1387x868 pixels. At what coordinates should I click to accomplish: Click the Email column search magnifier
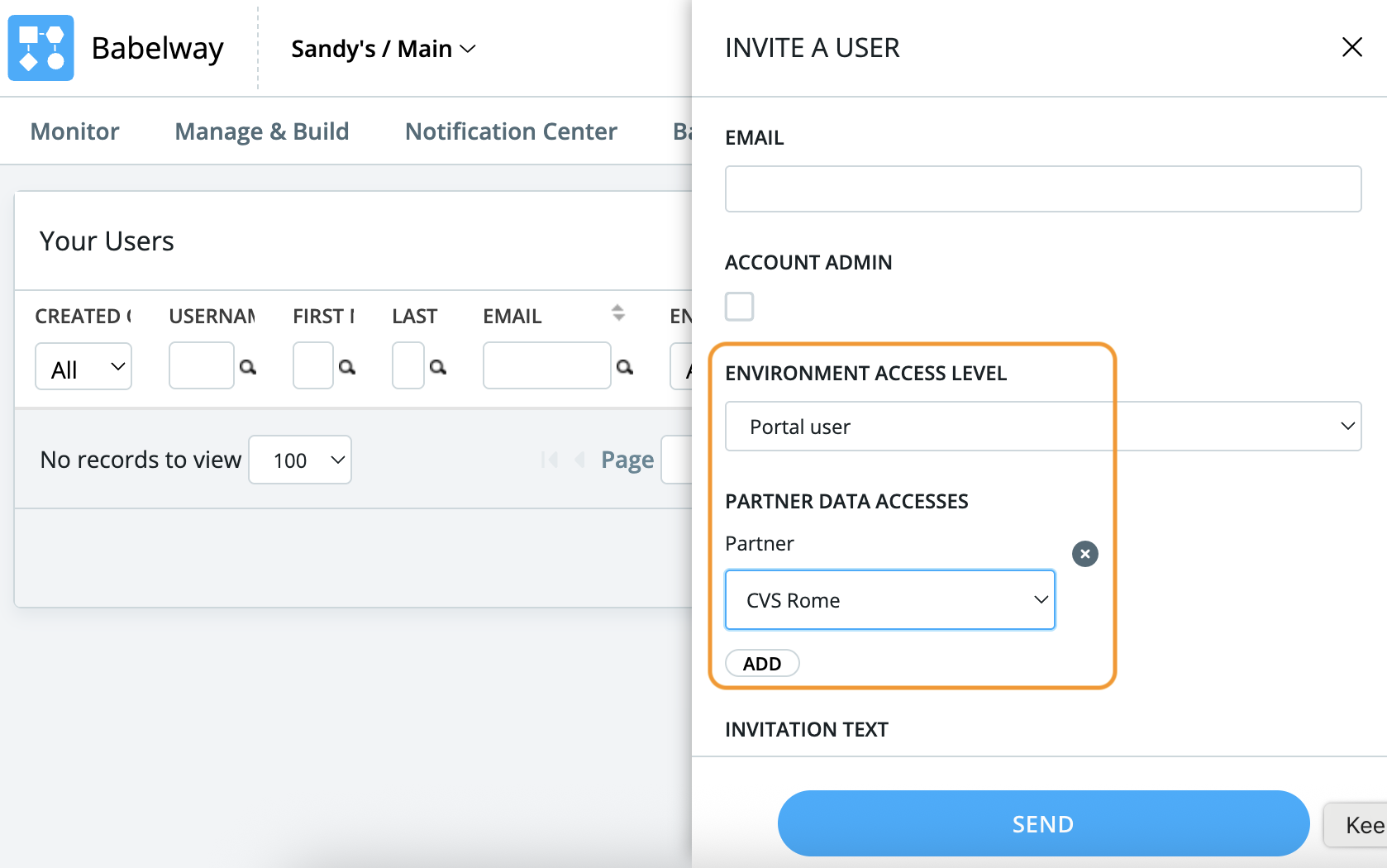pyautogui.click(x=625, y=367)
